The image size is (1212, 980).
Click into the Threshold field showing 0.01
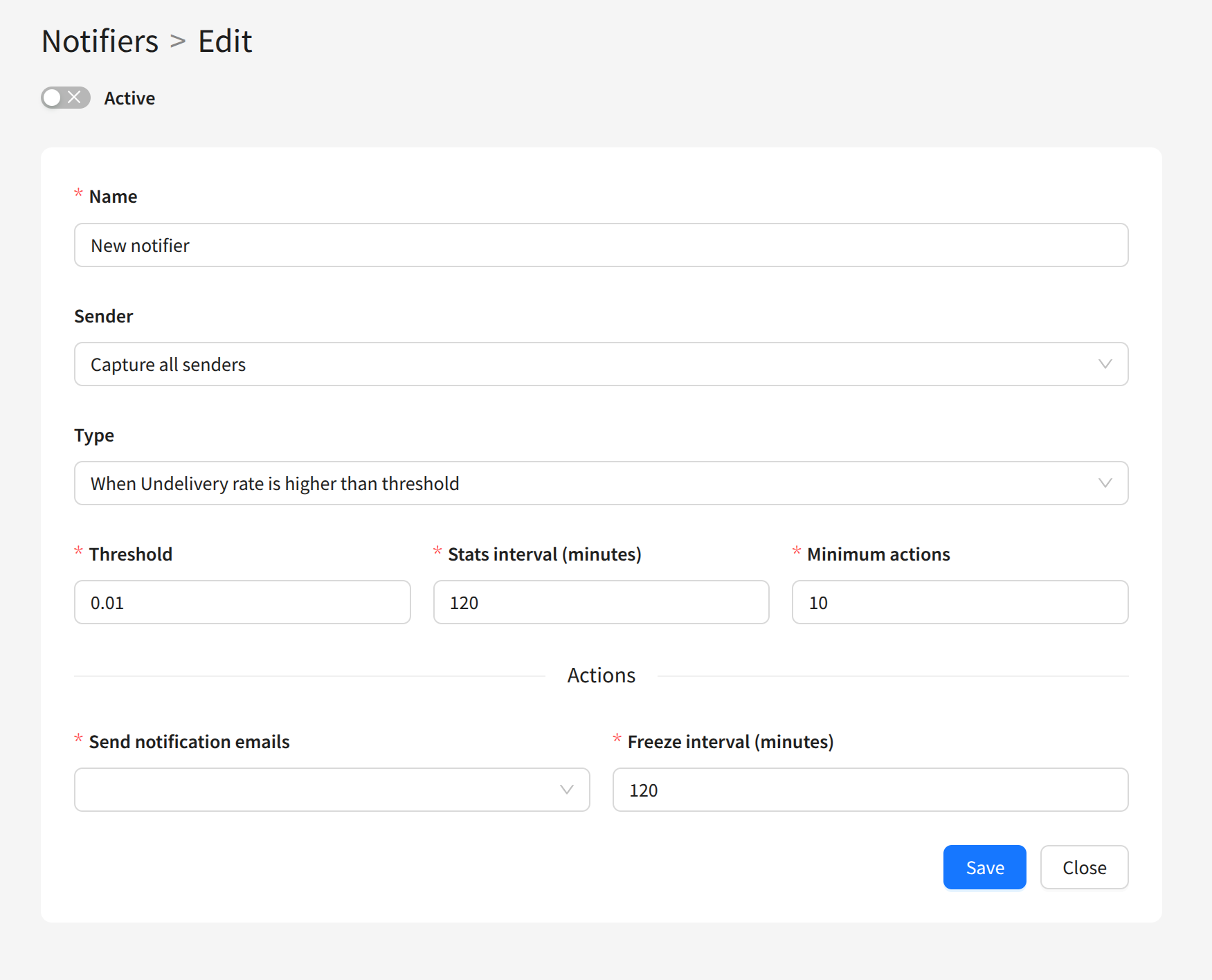242,602
